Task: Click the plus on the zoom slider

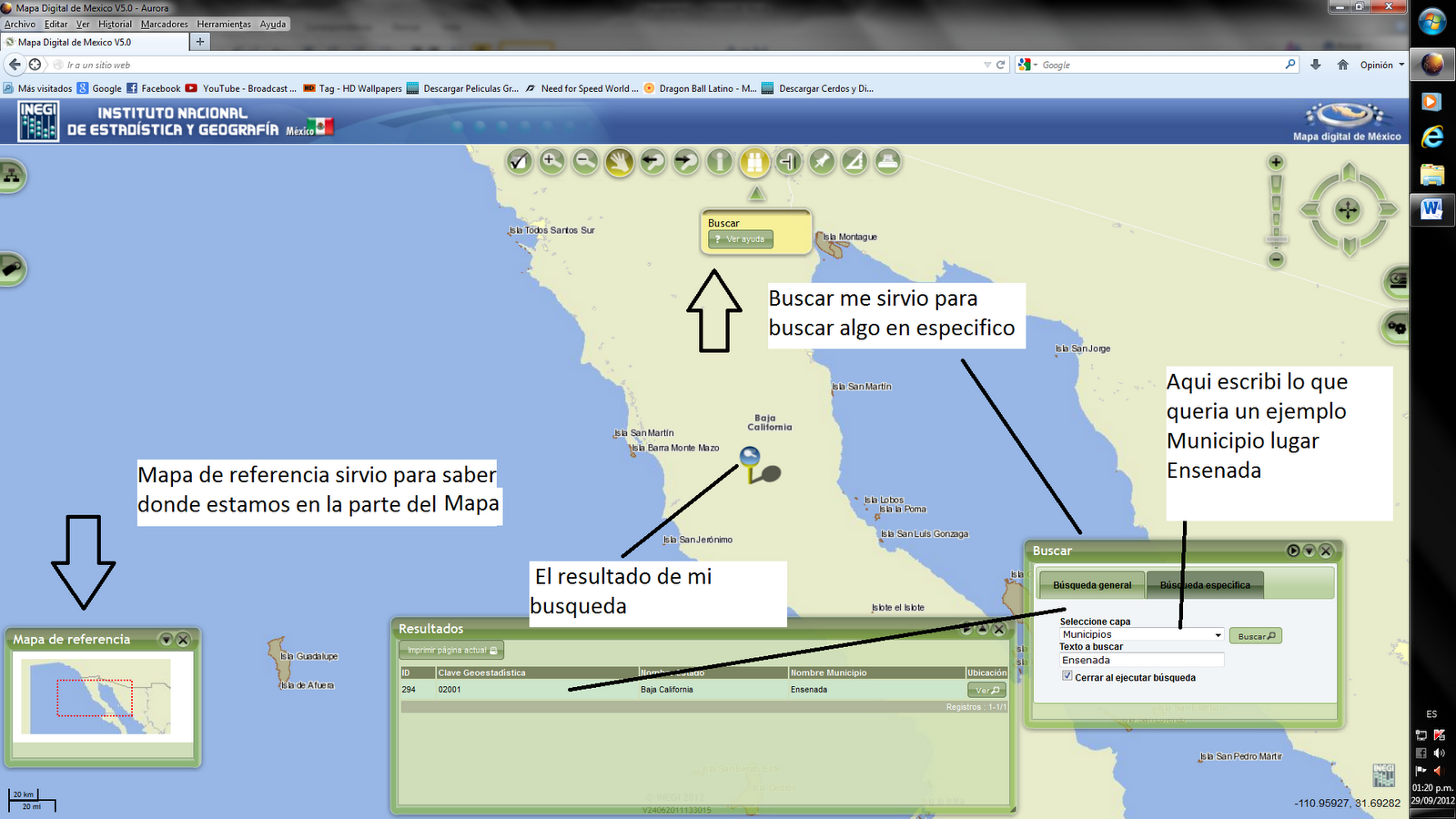Action: [x=1276, y=162]
